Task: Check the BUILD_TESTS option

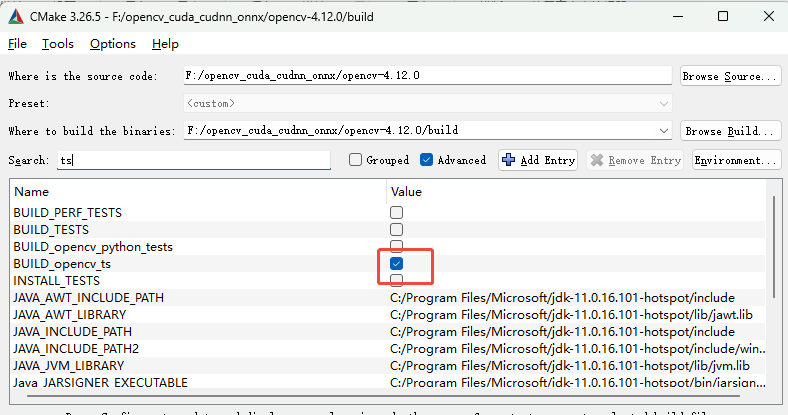Action: 397,230
